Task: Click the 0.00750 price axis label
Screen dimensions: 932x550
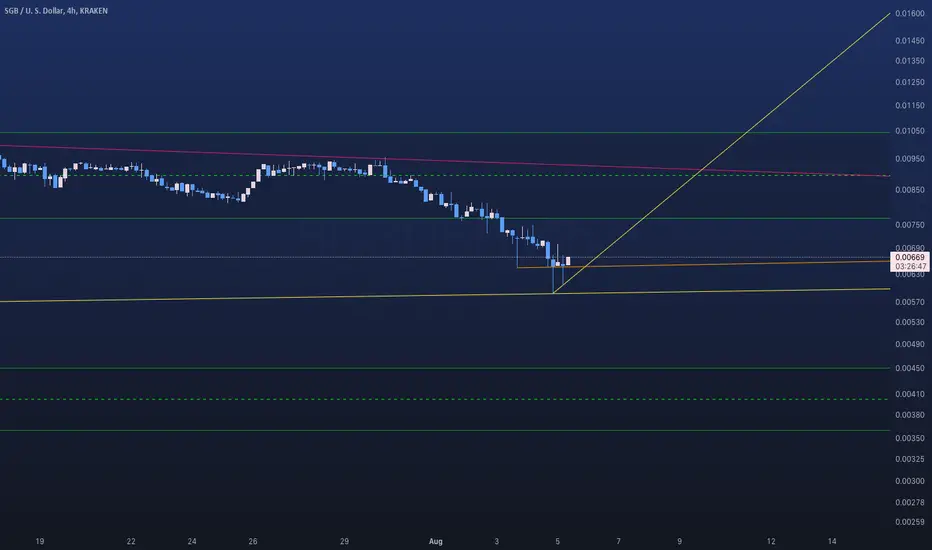Action: (x=909, y=225)
